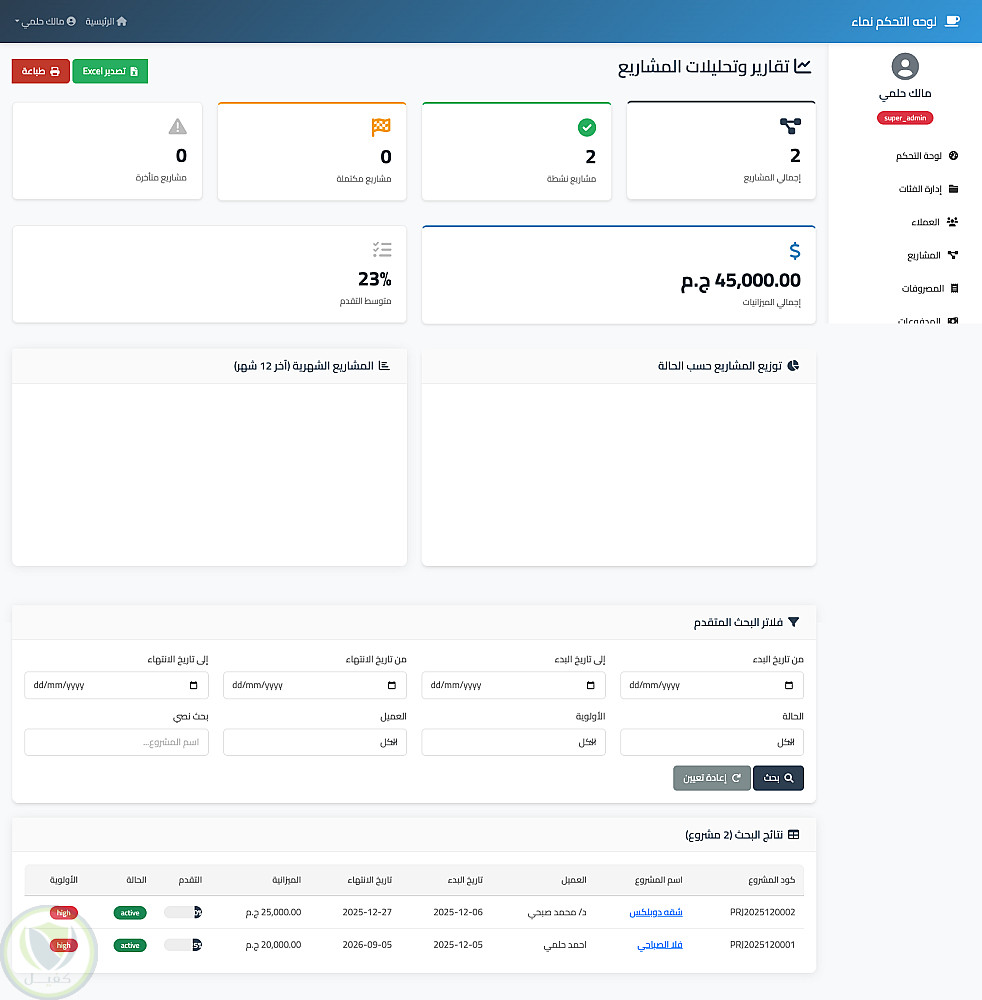
Task: Expand the مالك حلمي user dropdown in header
Action: 45,22
